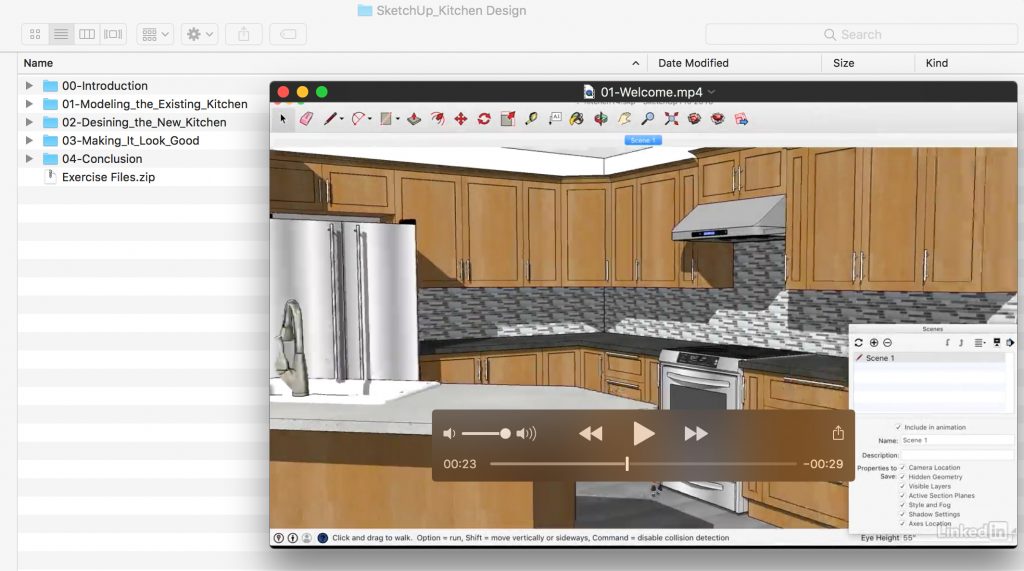Click the video timeline scrubber
The image size is (1024, 571).
[627, 464]
